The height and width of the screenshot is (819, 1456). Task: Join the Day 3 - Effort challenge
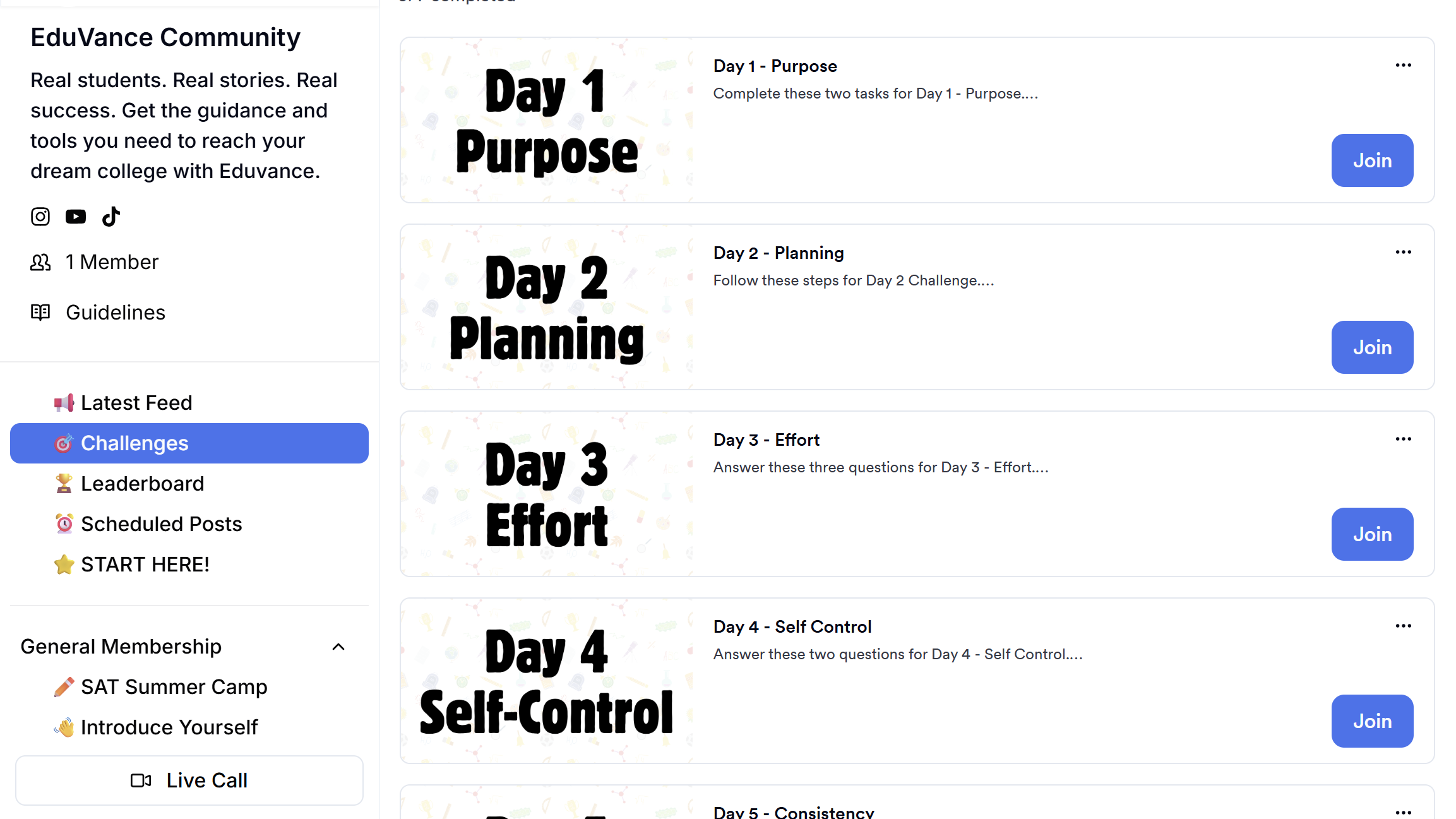tap(1372, 534)
